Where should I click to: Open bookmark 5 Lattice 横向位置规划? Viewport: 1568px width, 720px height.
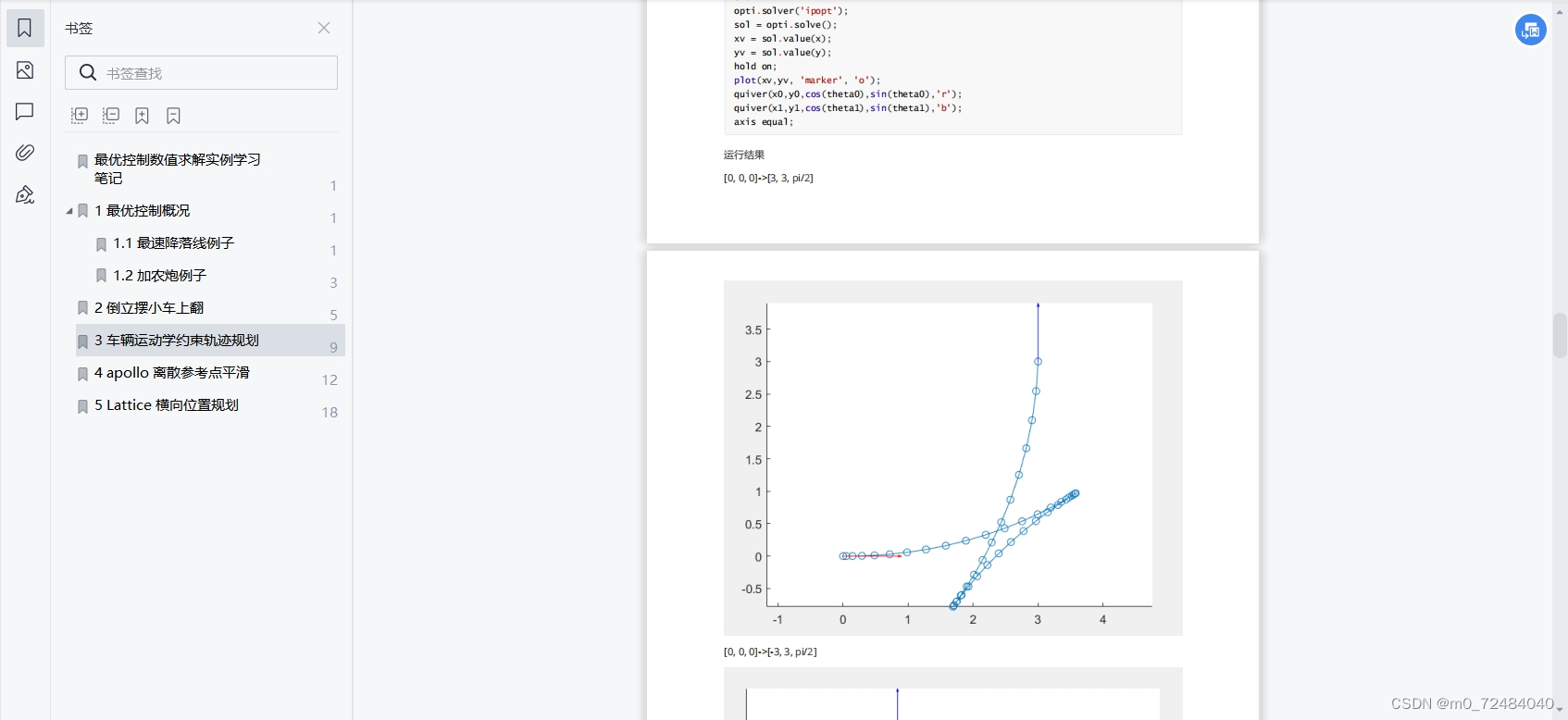(167, 405)
